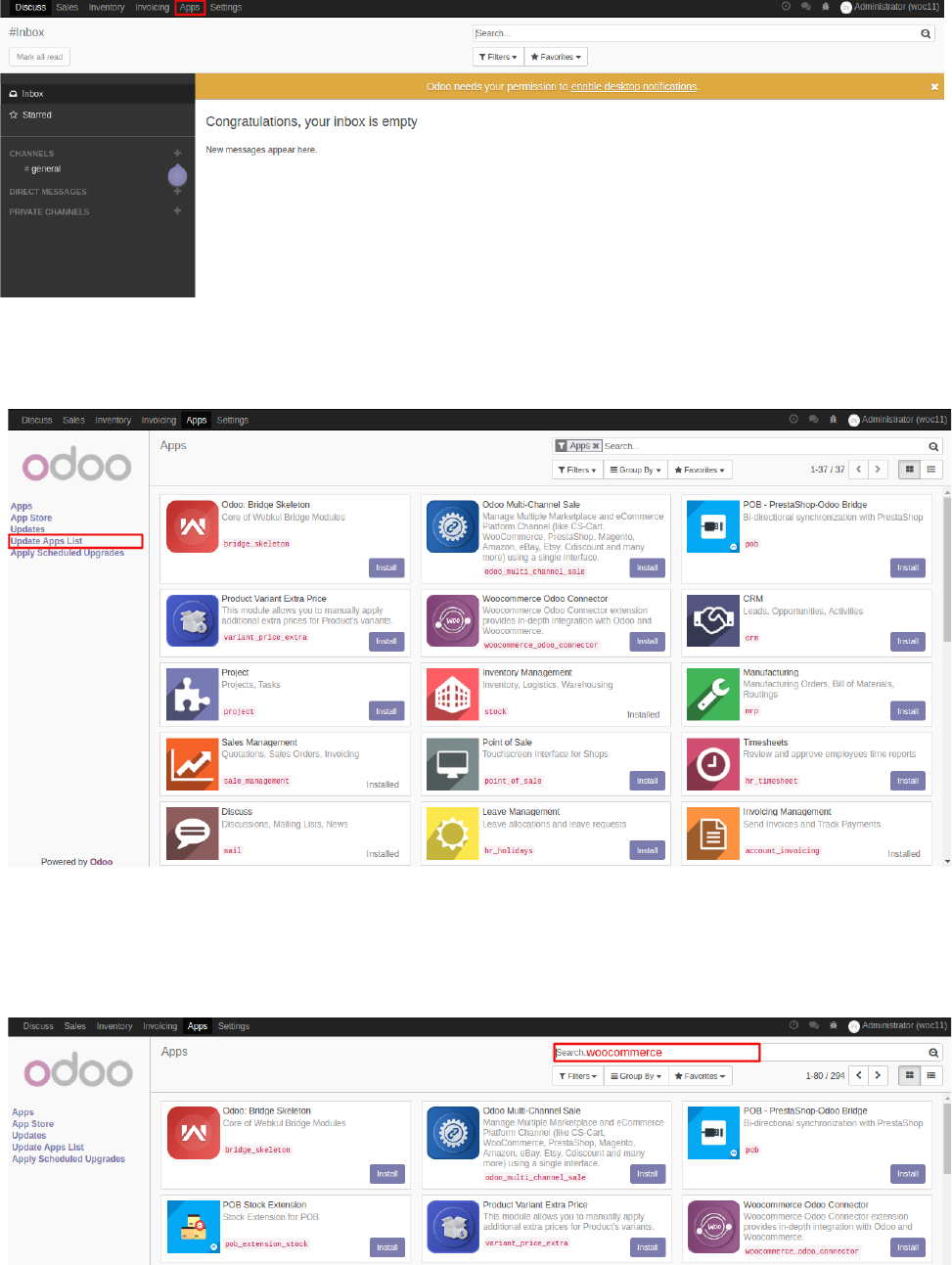Click the POB Stock Extension app icon

click(x=193, y=1227)
